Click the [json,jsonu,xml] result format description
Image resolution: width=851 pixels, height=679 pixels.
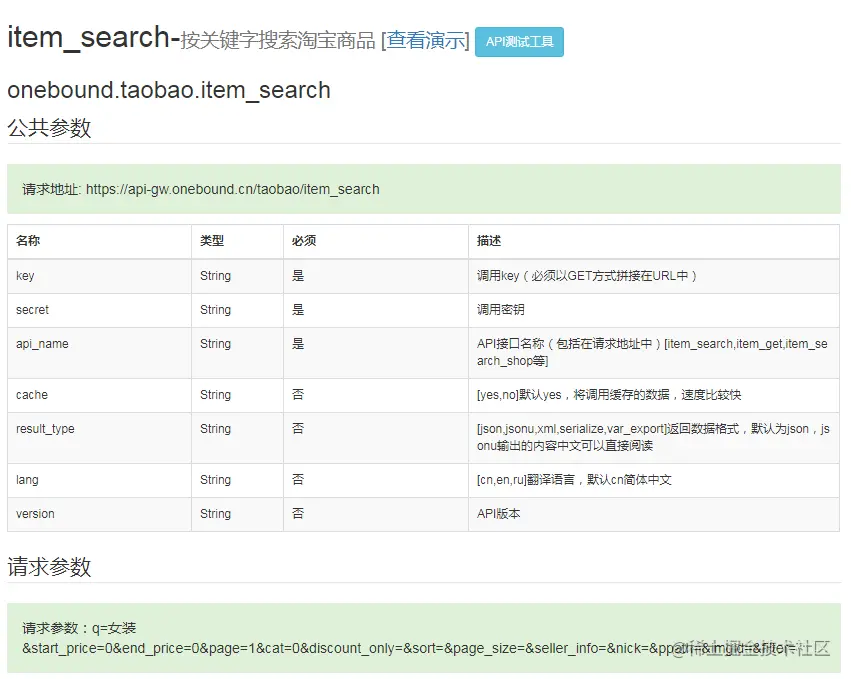point(653,437)
